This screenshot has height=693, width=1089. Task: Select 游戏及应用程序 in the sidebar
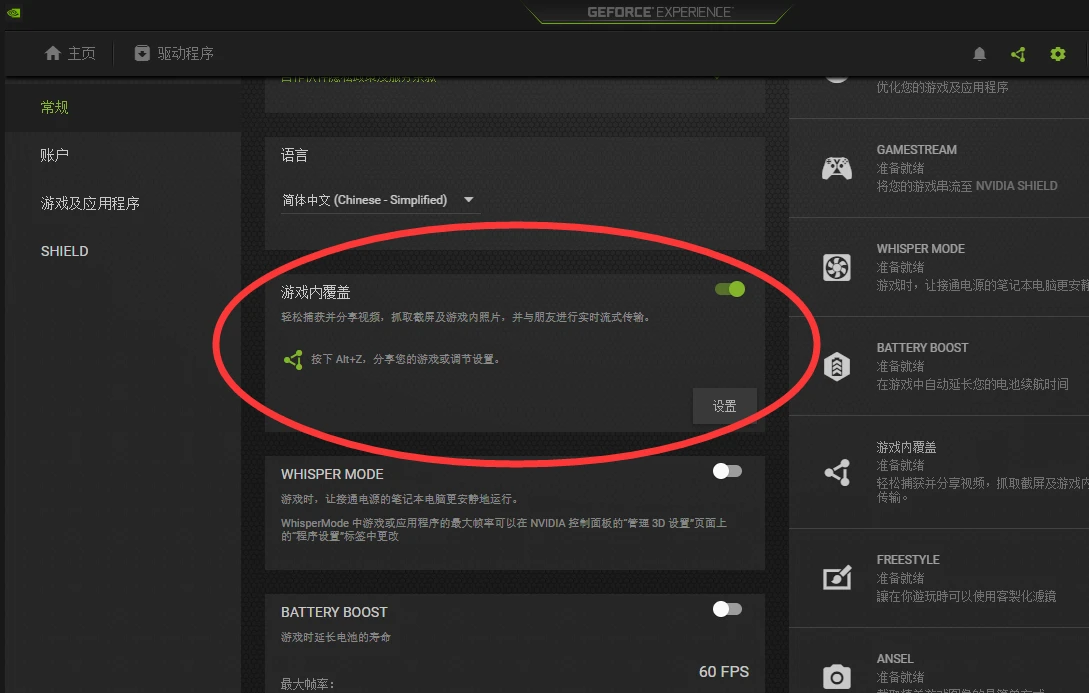(90, 203)
